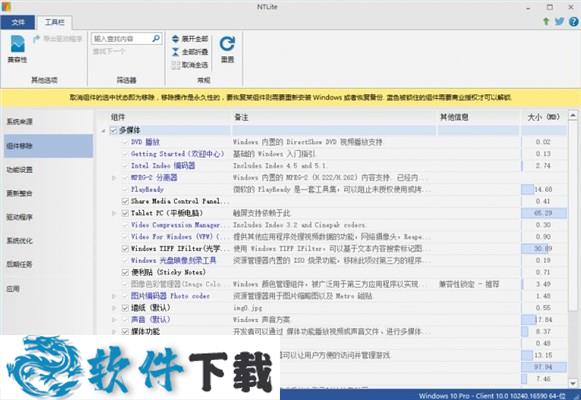Click the 展开全部 expand-all icon
Viewport: 581px width, 400px height.
pos(175,39)
